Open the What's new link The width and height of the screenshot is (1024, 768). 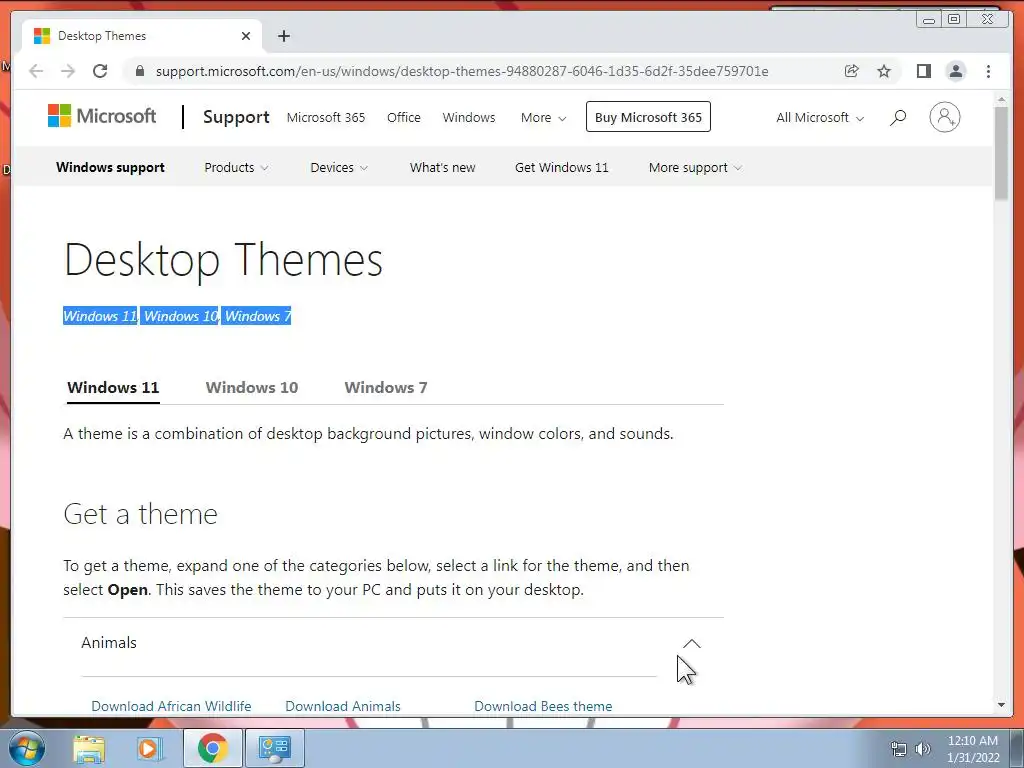(442, 167)
